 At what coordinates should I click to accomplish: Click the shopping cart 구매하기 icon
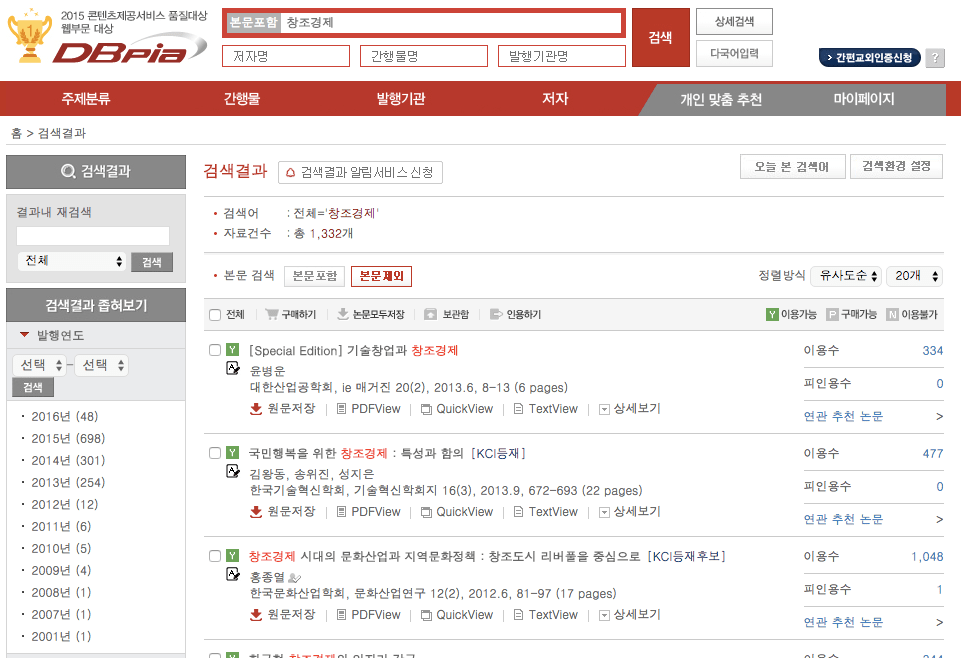[271, 314]
